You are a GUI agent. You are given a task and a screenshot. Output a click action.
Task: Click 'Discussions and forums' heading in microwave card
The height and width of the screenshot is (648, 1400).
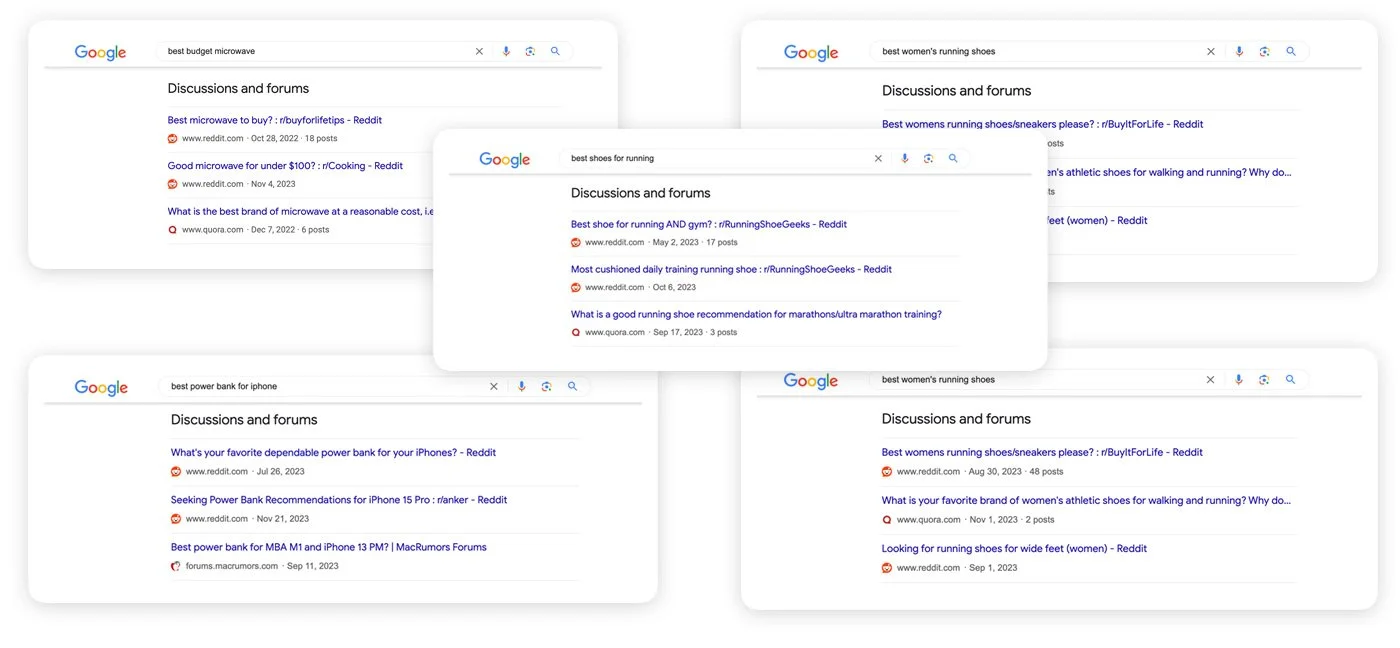tap(238, 88)
